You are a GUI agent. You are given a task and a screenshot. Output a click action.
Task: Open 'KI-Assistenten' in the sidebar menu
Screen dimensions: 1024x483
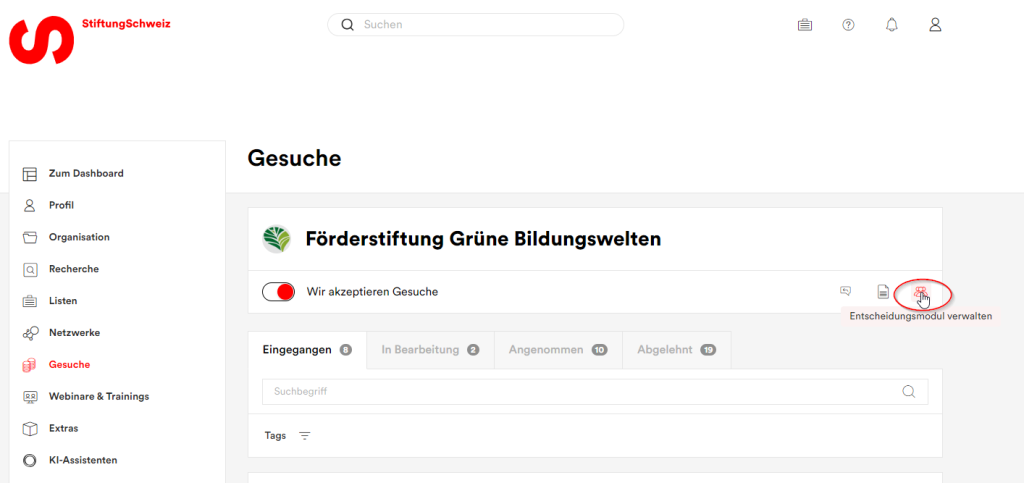(x=82, y=460)
